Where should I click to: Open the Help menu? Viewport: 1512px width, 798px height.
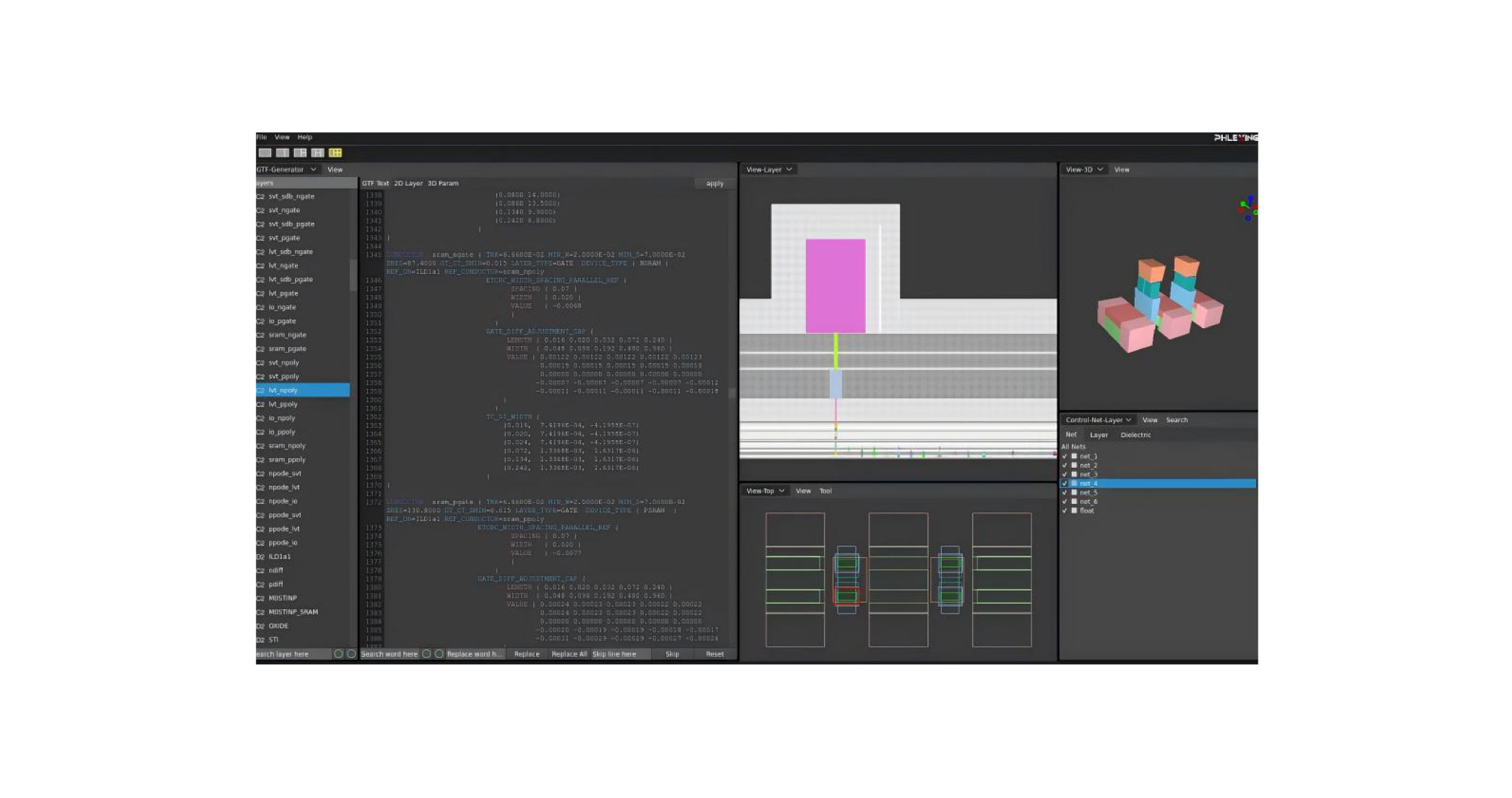[305, 137]
